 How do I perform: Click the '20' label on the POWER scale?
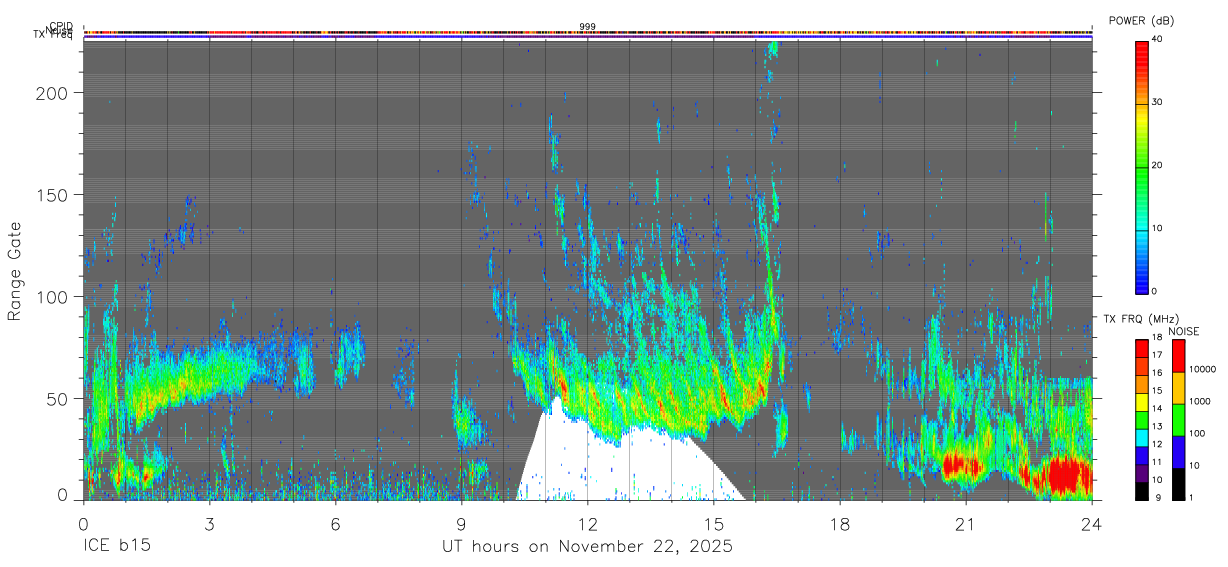(1158, 165)
